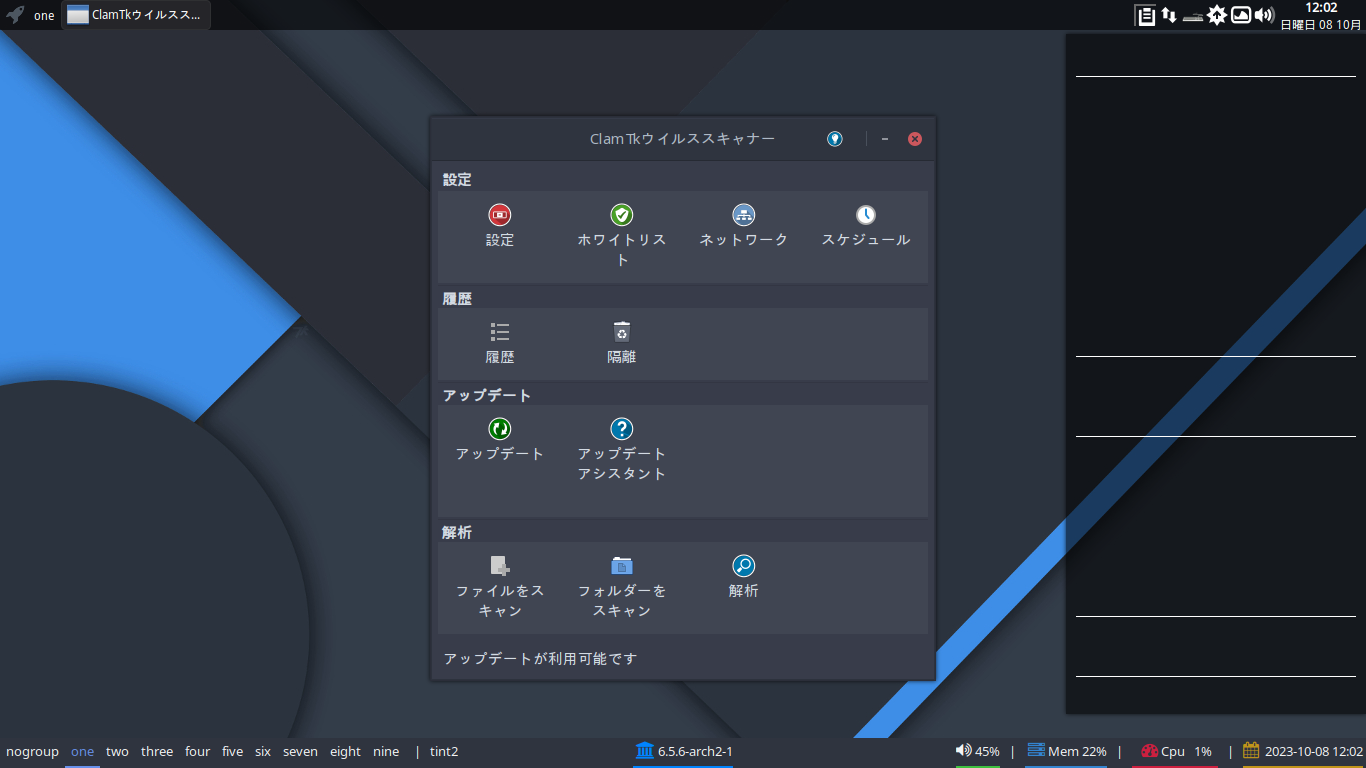Select ClamTk taskbar button in top panel
Image resolution: width=1366 pixels, height=768 pixels.
136,15
